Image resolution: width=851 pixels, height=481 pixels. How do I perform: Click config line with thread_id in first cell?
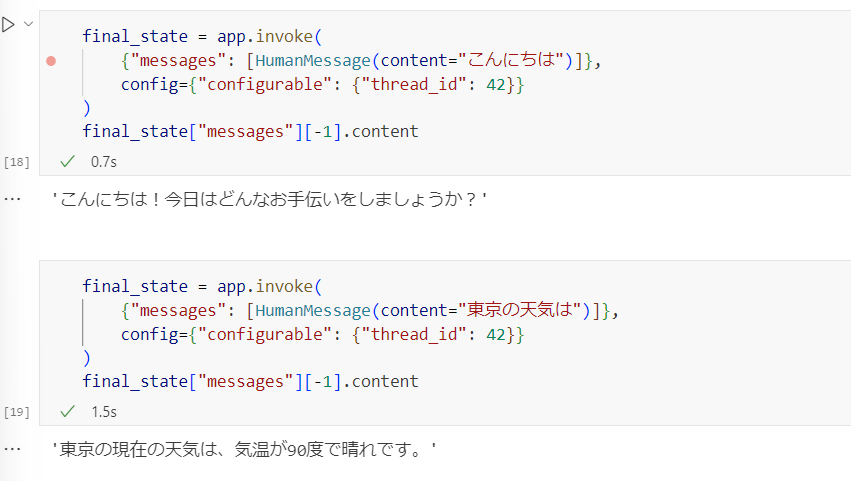(x=322, y=84)
